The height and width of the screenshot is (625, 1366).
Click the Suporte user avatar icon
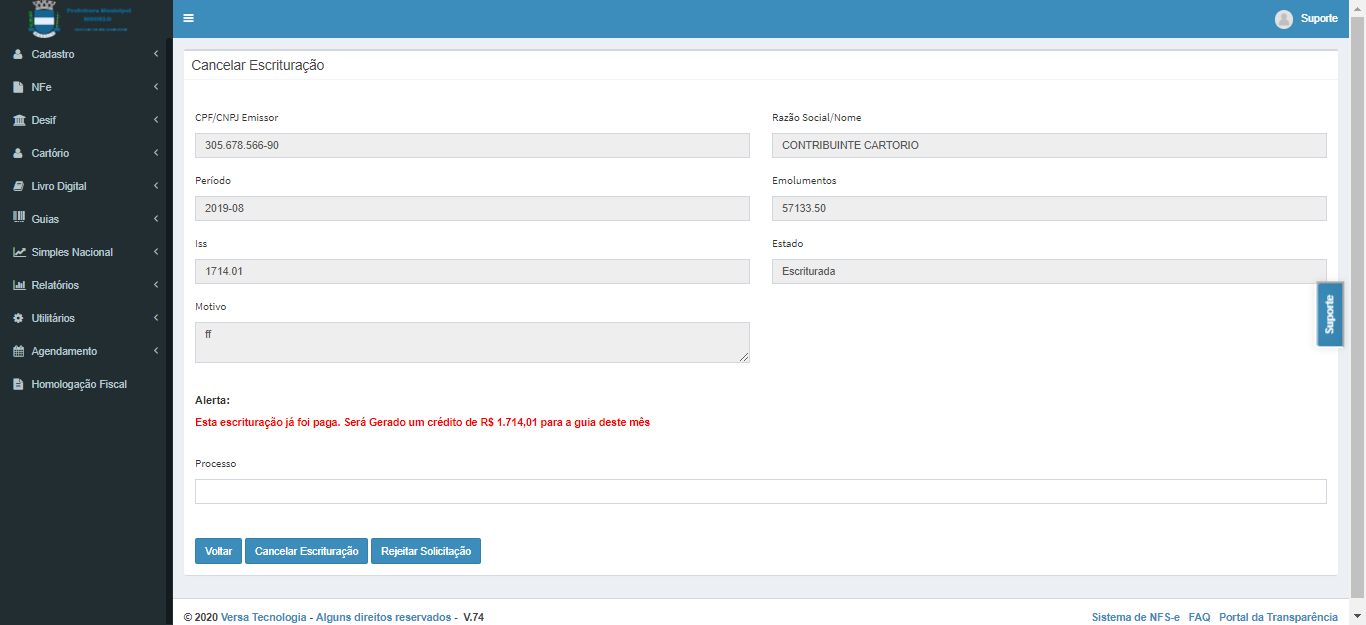1284,19
